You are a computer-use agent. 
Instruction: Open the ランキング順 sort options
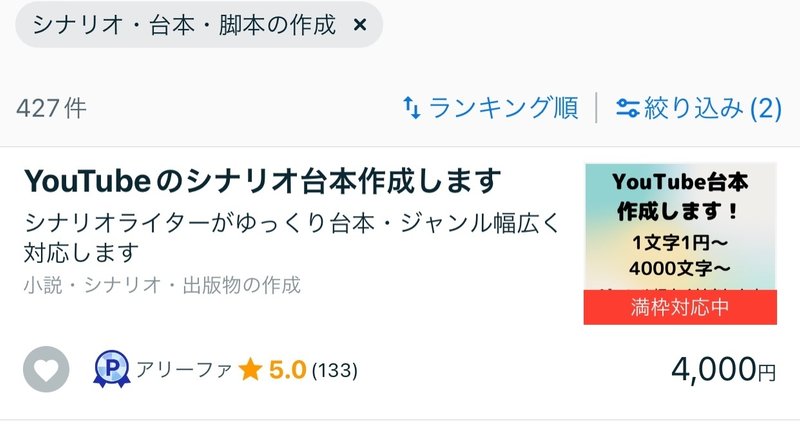pyautogui.click(x=490, y=108)
